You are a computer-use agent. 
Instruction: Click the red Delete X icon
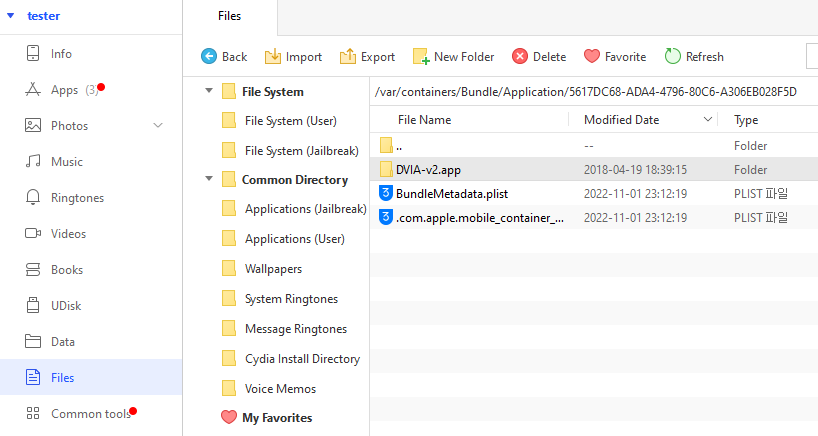pos(520,56)
